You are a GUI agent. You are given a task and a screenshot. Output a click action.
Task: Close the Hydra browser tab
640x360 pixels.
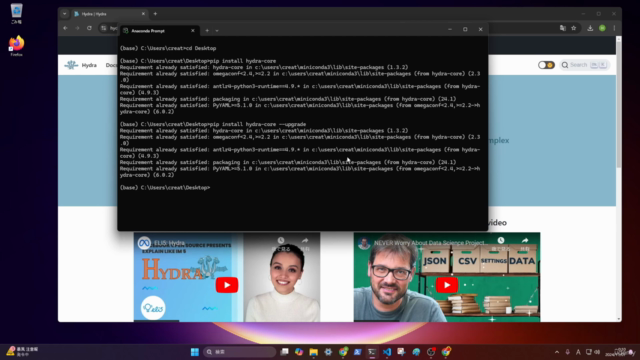point(143,14)
